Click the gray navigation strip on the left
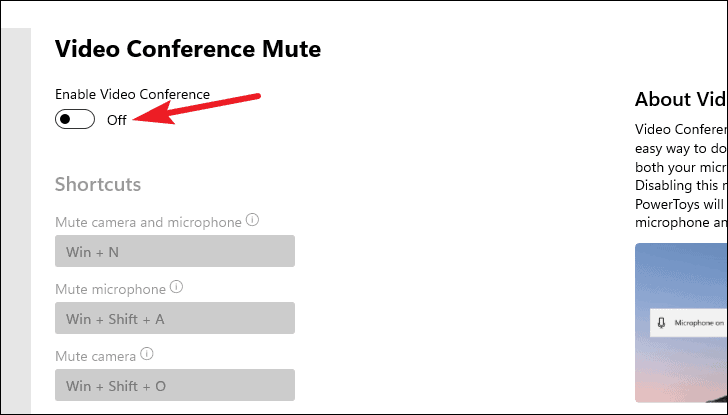This screenshot has height=415, width=728. [16, 220]
